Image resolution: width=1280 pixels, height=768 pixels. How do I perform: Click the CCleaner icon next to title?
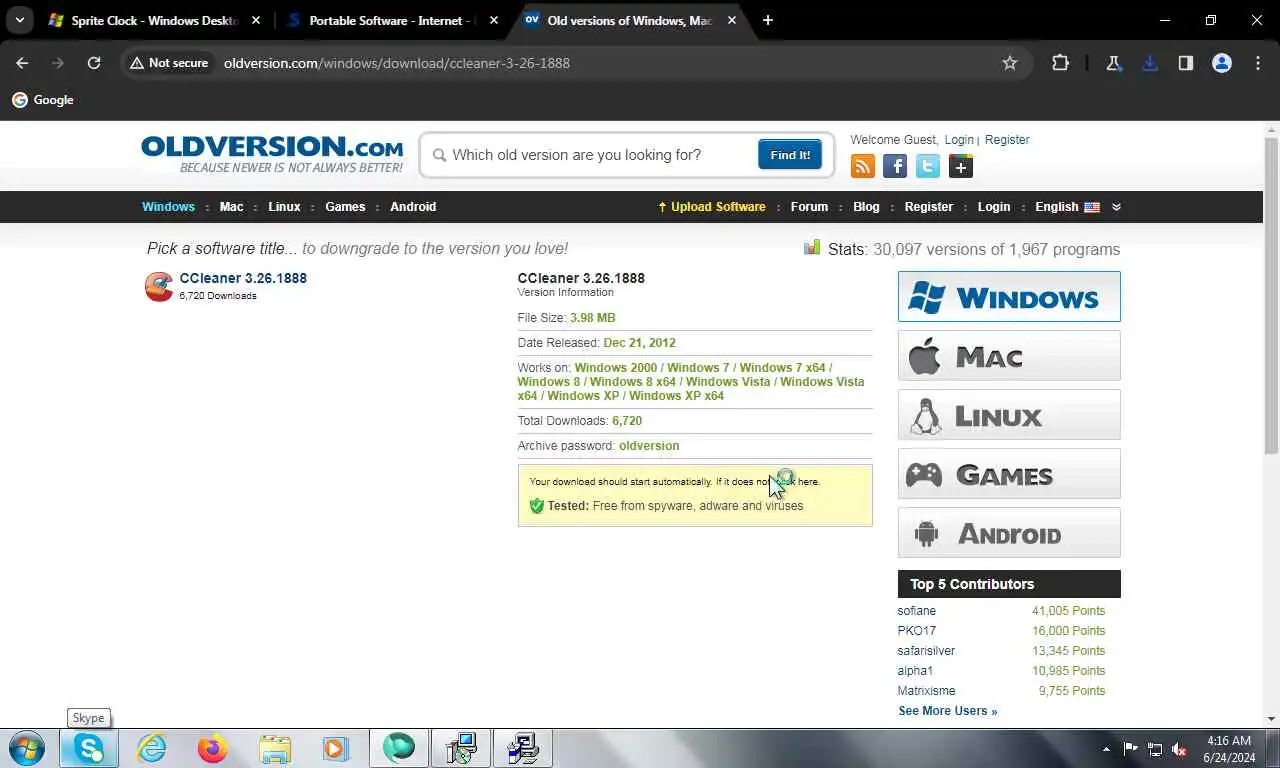159,286
